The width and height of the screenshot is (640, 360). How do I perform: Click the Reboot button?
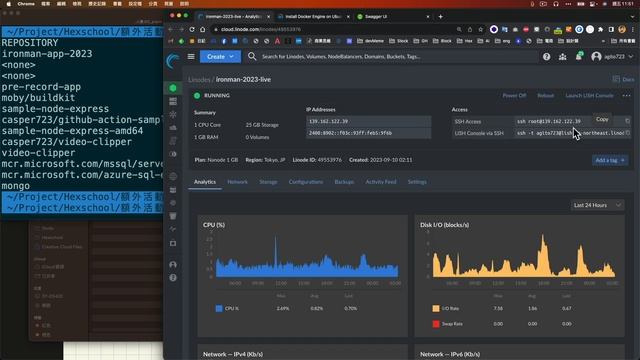click(546, 96)
